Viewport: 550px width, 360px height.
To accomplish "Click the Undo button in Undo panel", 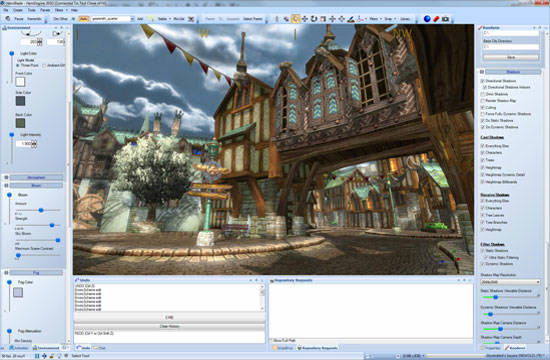I will tap(169, 317).
